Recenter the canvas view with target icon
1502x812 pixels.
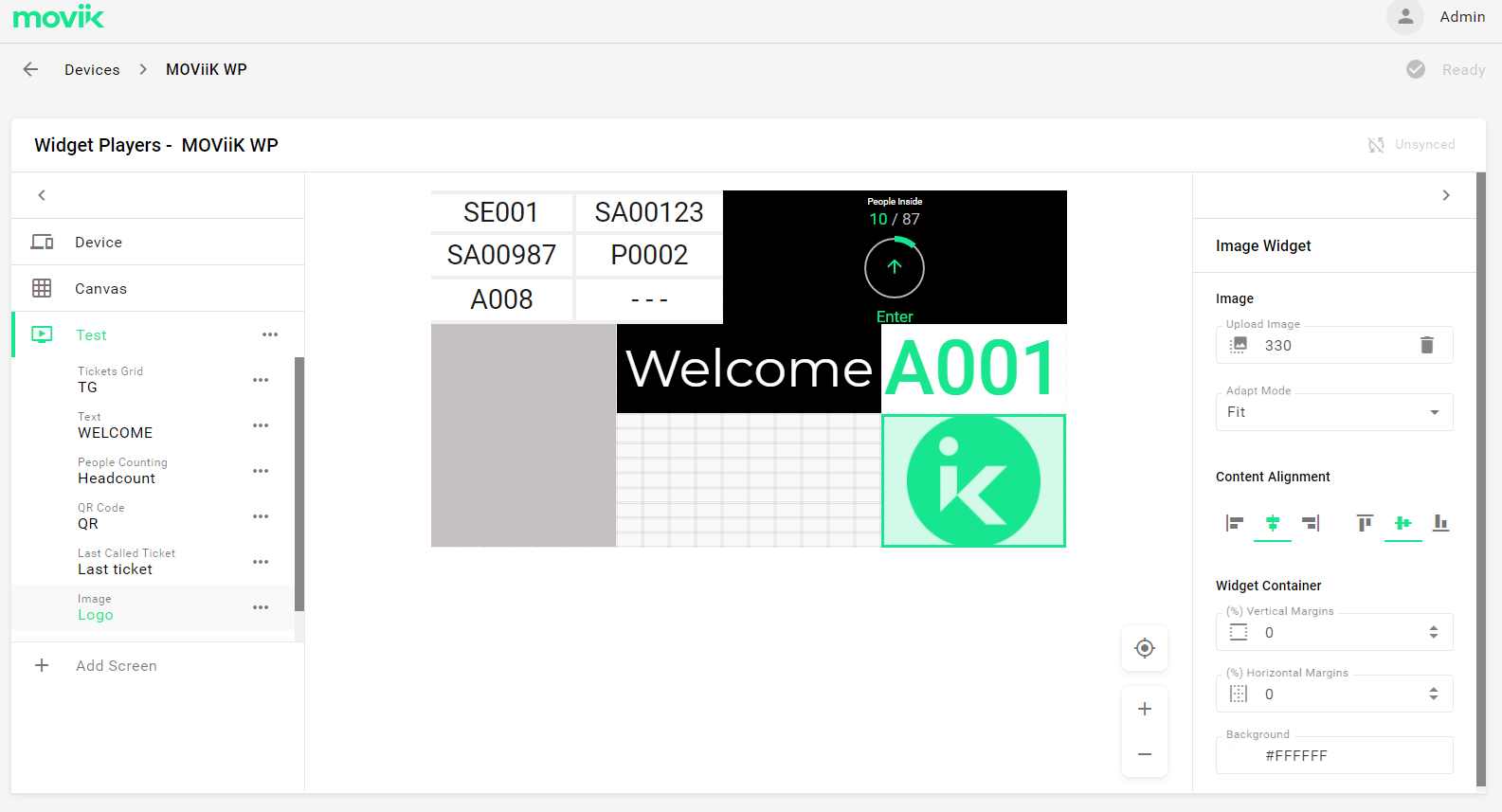(x=1145, y=648)
